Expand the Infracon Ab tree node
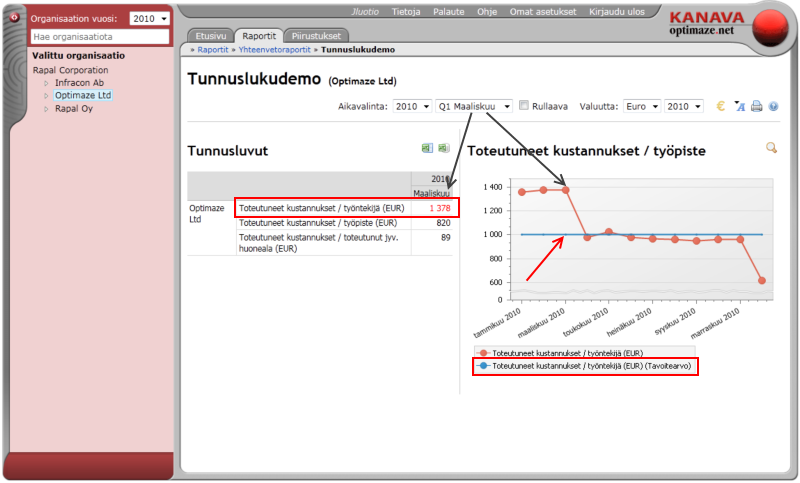Screen dimensions: 800x483 (x=45, y=83)
